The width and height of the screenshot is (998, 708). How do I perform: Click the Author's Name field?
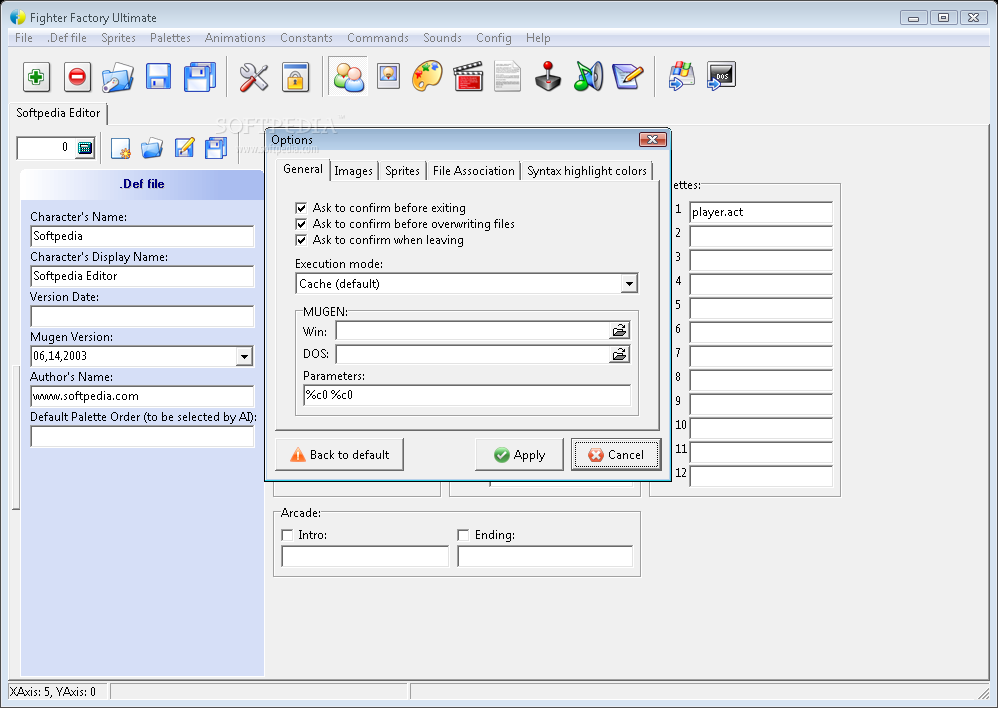tap(142, 396)
